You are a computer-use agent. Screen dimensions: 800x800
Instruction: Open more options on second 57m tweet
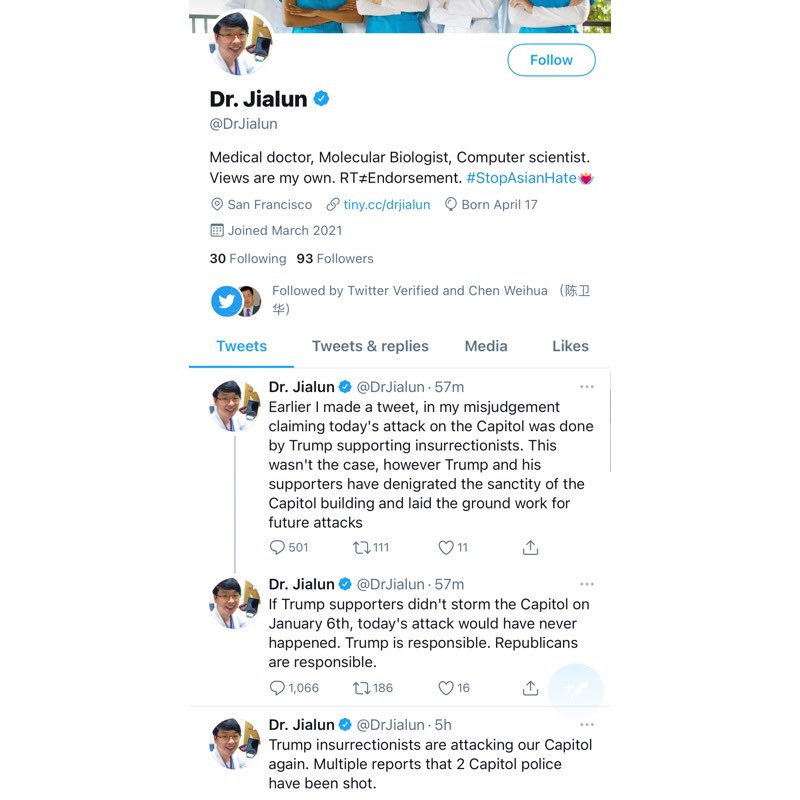point(587,584)
